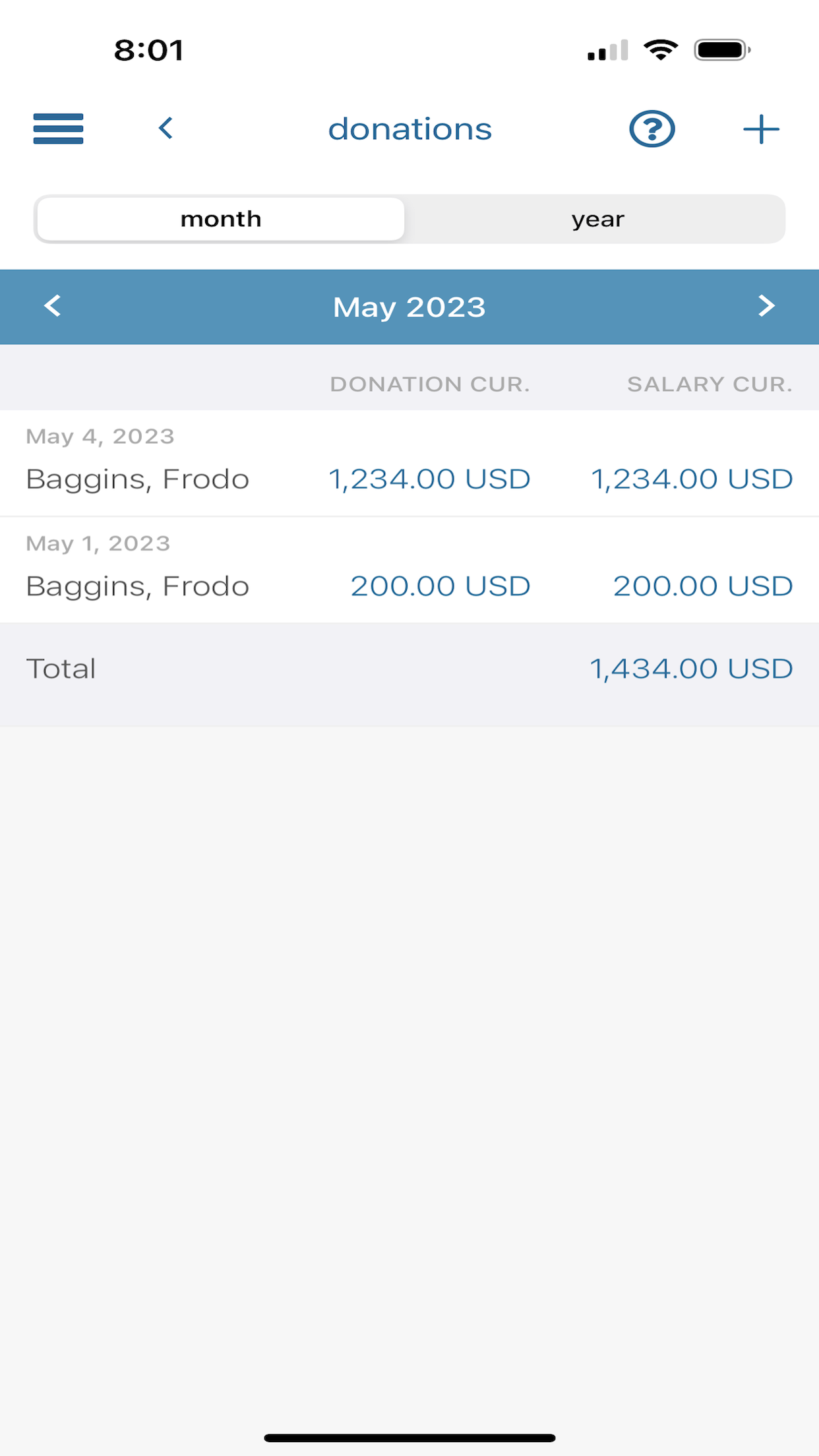Tap the battery indicator in status bar
819x1456 pixels.
pos(722,50)
